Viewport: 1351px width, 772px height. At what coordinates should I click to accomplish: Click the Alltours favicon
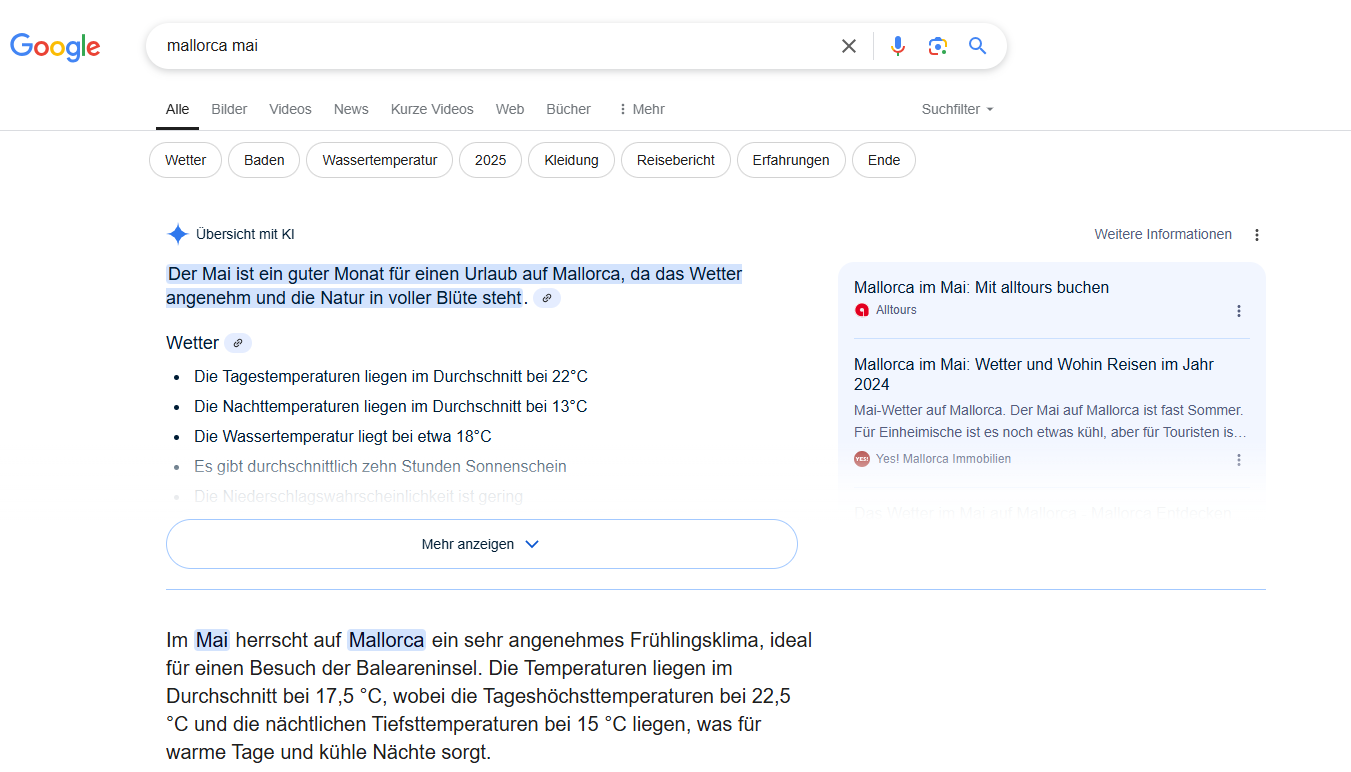(x=862, y=310)
